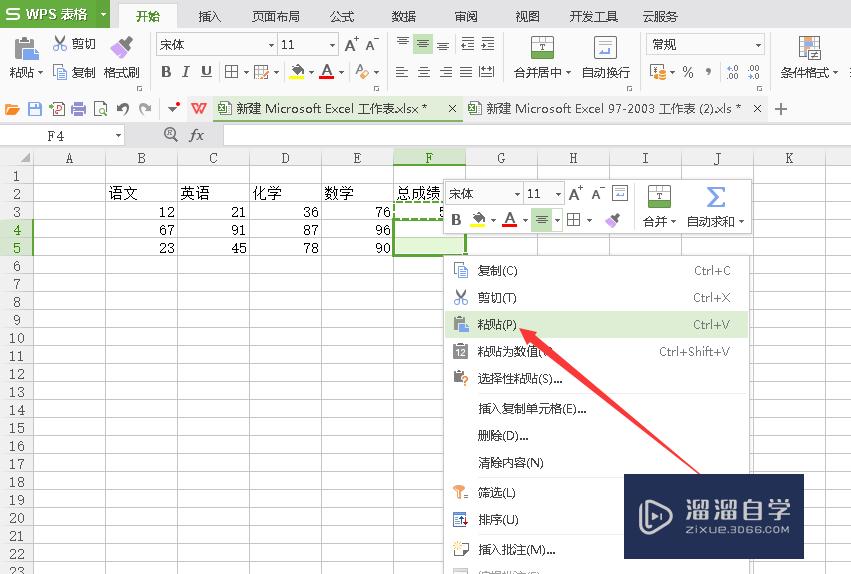The height and width of the screenshot is (574, 851).
Task: Click the ribbon red font color swatch
Action: pyautogui.click(x=327, y=72)
